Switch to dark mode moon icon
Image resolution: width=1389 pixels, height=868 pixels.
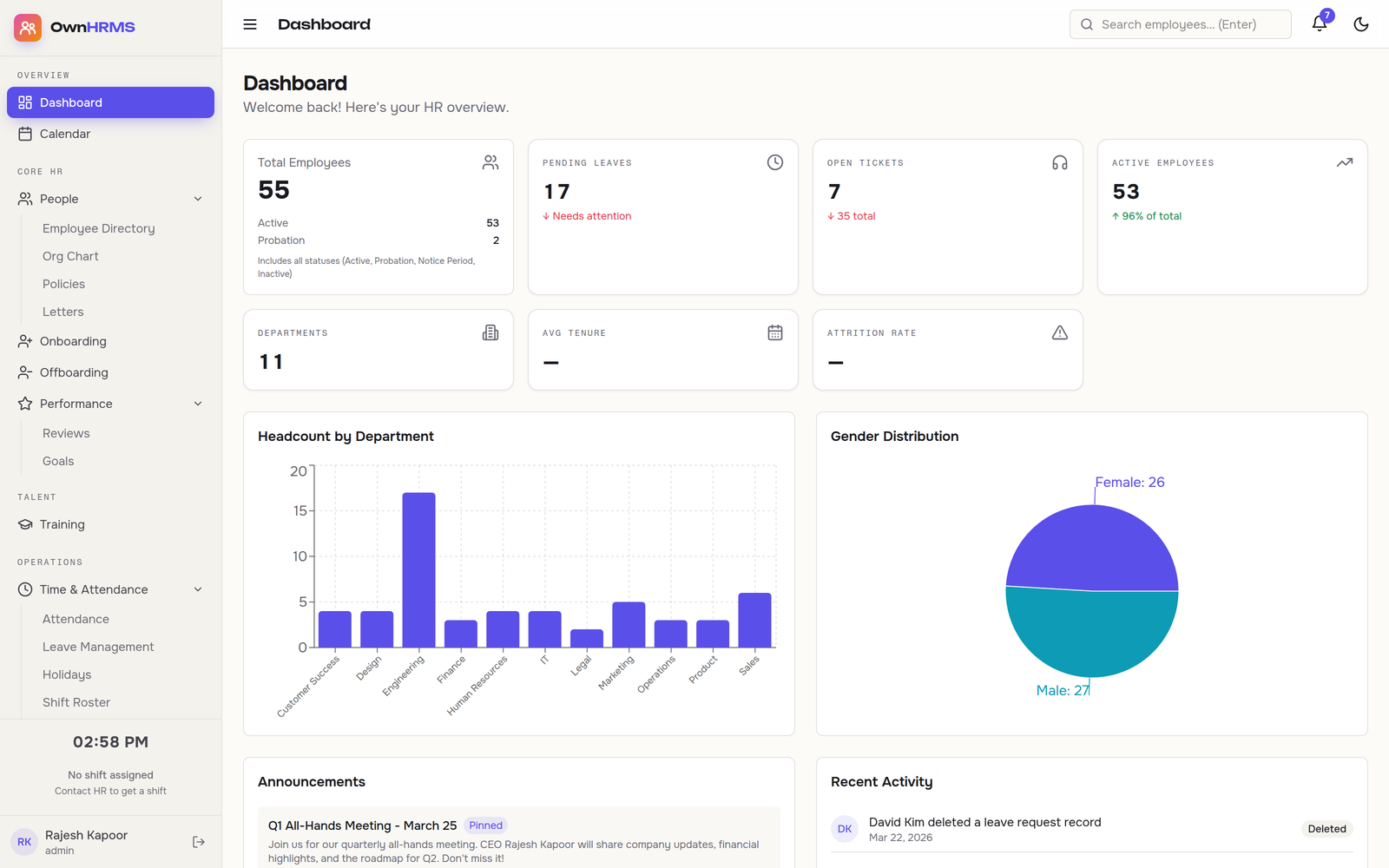click(x=1361, y=24)
